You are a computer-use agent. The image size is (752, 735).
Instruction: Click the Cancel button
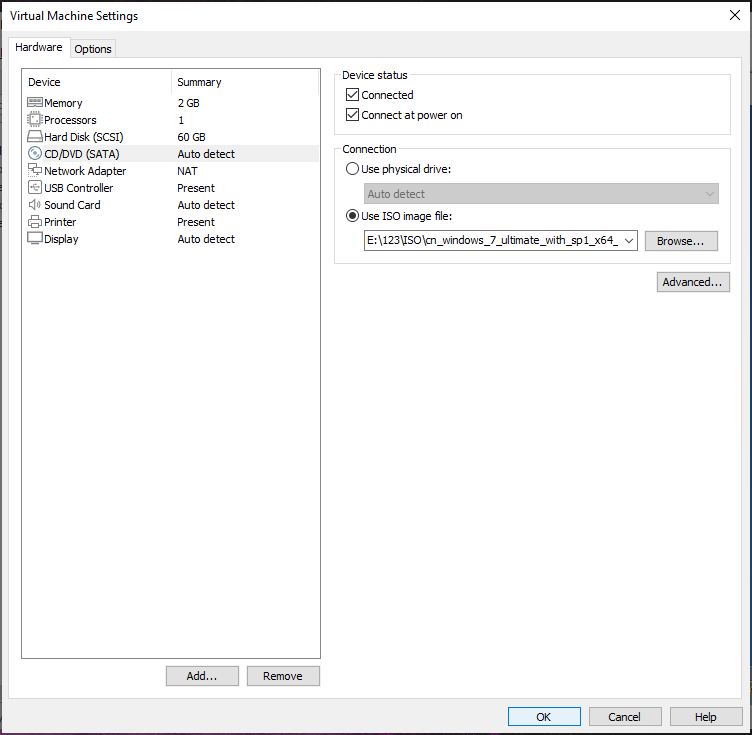[625, 717]
